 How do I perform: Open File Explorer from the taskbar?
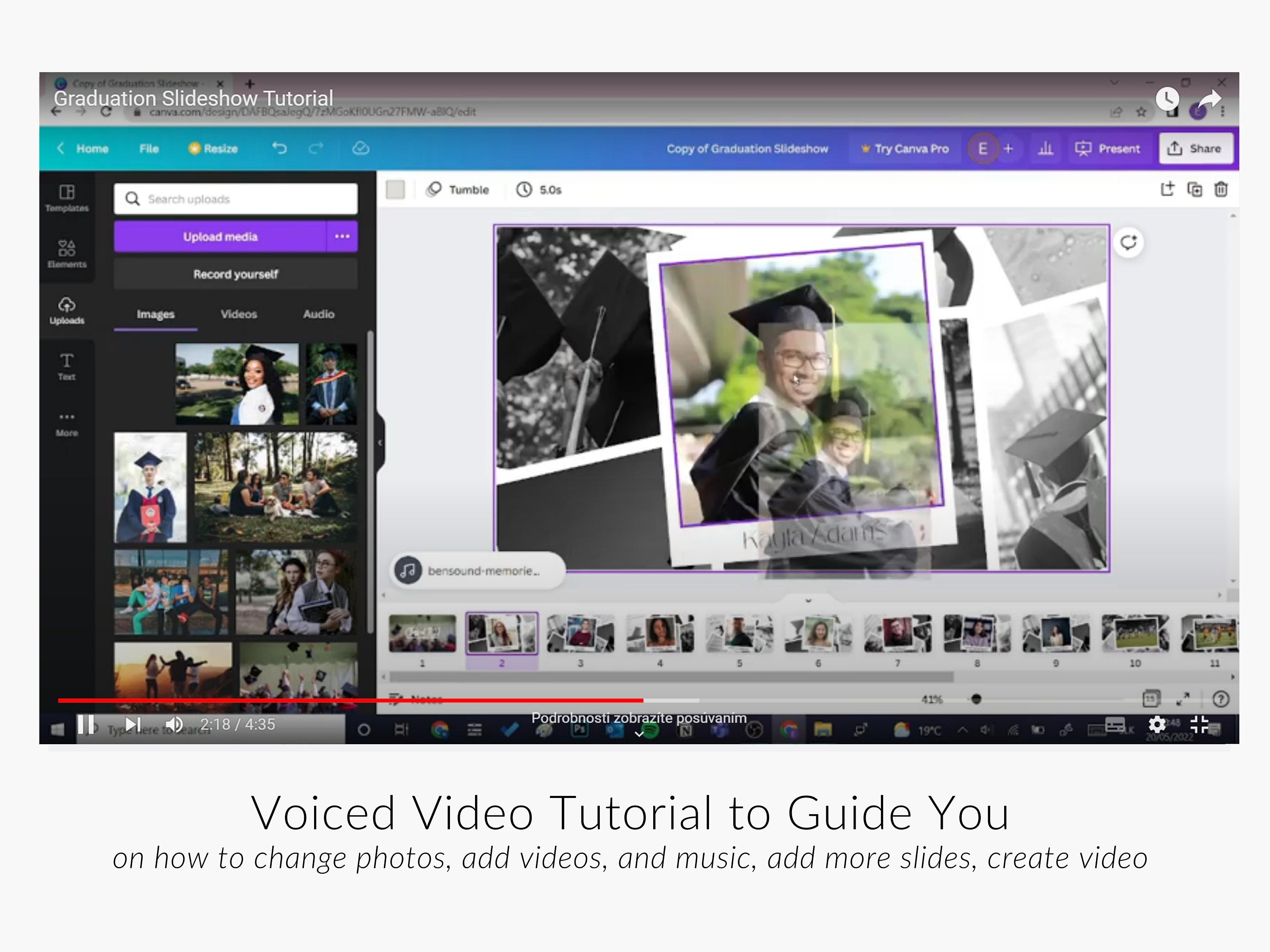pos(823,730)
